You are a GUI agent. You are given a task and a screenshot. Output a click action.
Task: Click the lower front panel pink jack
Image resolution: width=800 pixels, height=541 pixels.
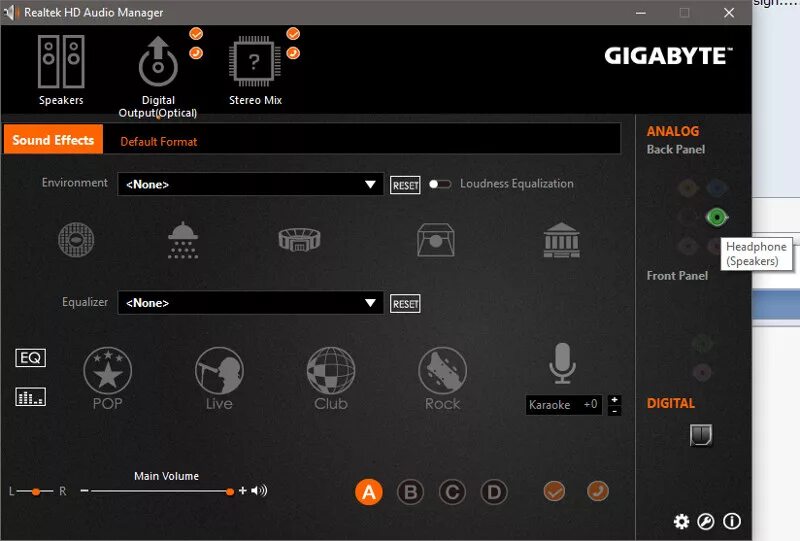(x=702, y=372)
